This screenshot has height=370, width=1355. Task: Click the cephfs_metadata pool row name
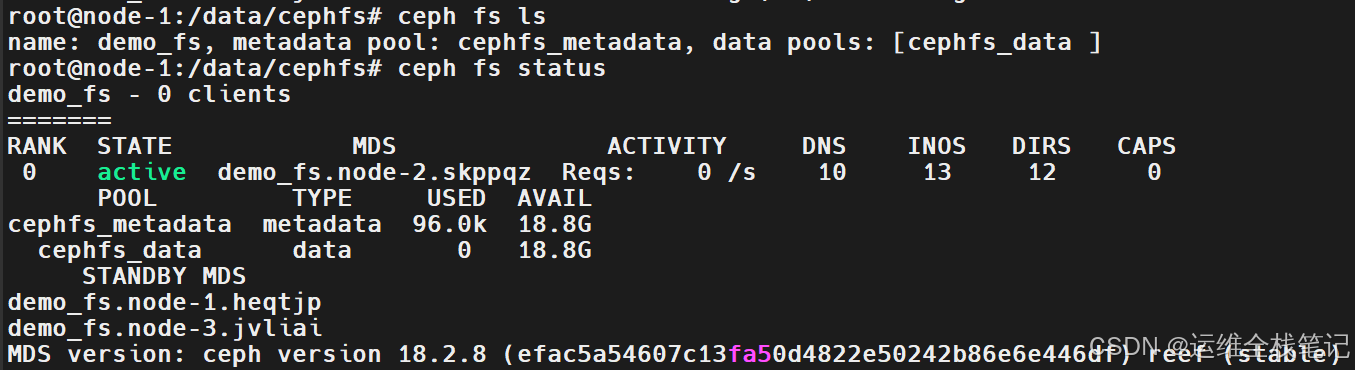(x=119, y=224)
